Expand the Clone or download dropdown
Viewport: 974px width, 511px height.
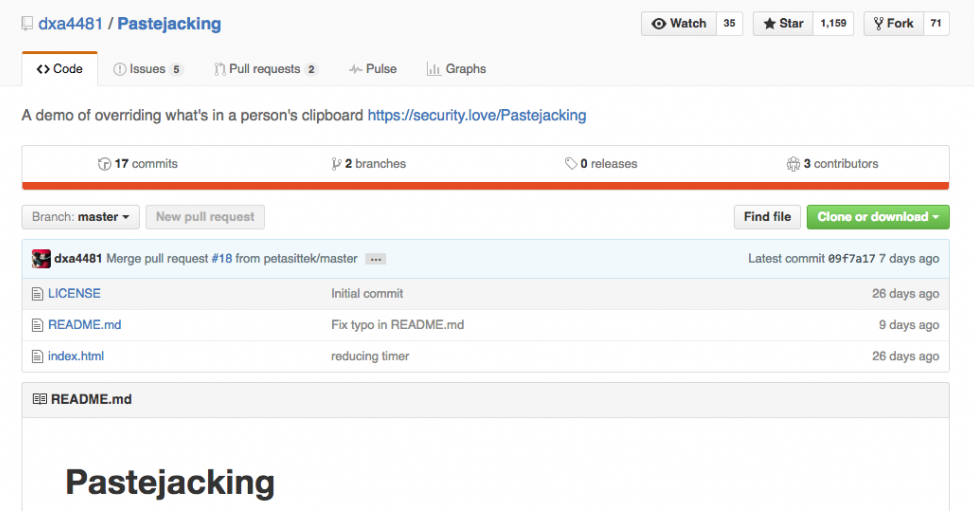[878, 217]
